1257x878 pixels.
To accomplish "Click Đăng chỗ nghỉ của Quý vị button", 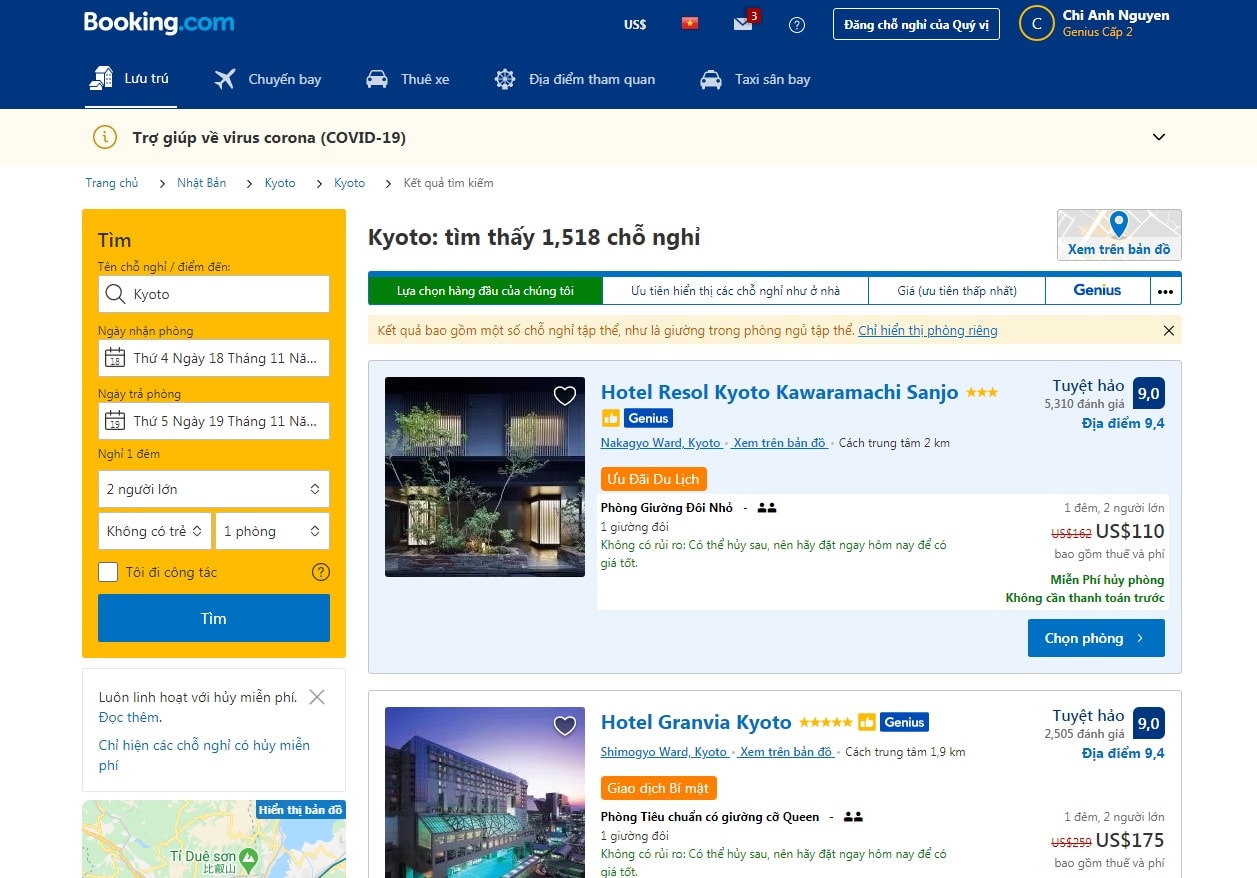I will coord(916,25).
